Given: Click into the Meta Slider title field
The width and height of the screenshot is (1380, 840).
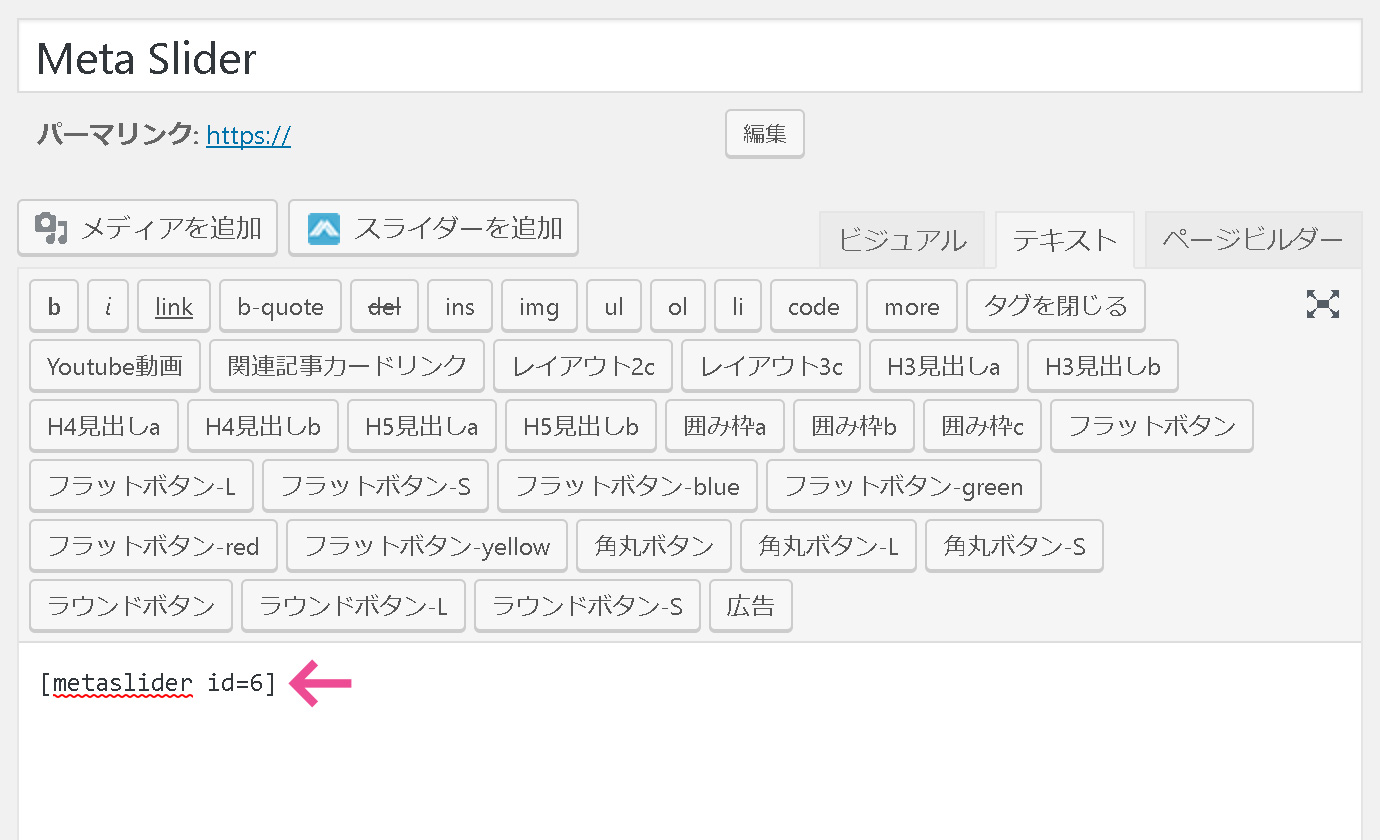Looking at the screenshot, I should (x=689, y=59).
